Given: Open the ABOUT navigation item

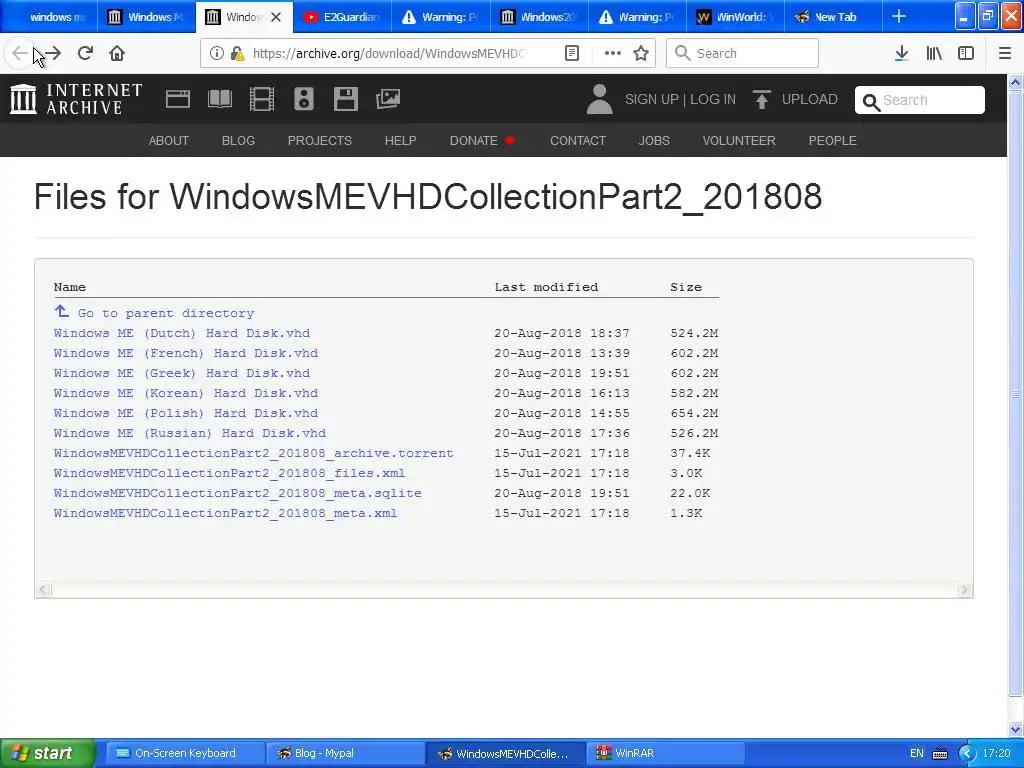Looking at the screenshot, I should pyautogui.click(x=168, y=140).
